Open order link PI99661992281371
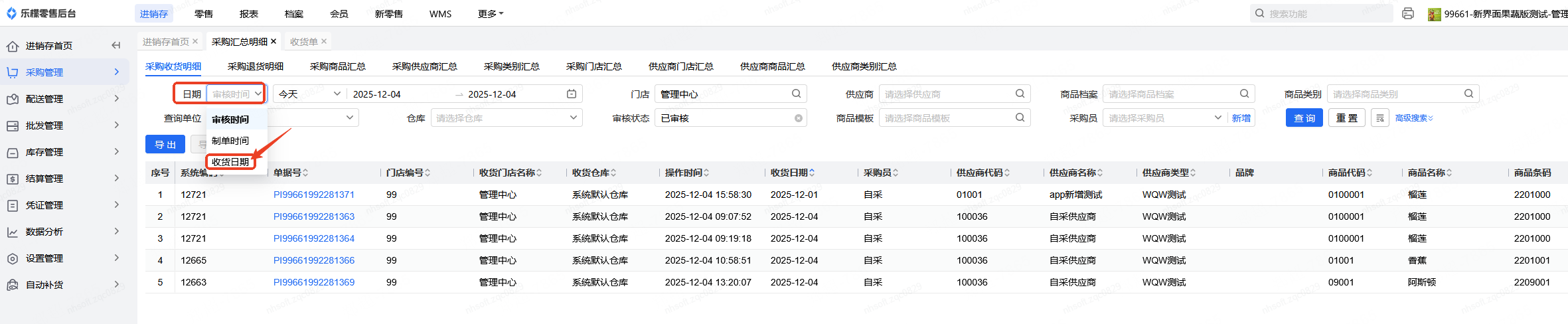Viewport: 1568px width, 324px height. click(x=314, y=195)
